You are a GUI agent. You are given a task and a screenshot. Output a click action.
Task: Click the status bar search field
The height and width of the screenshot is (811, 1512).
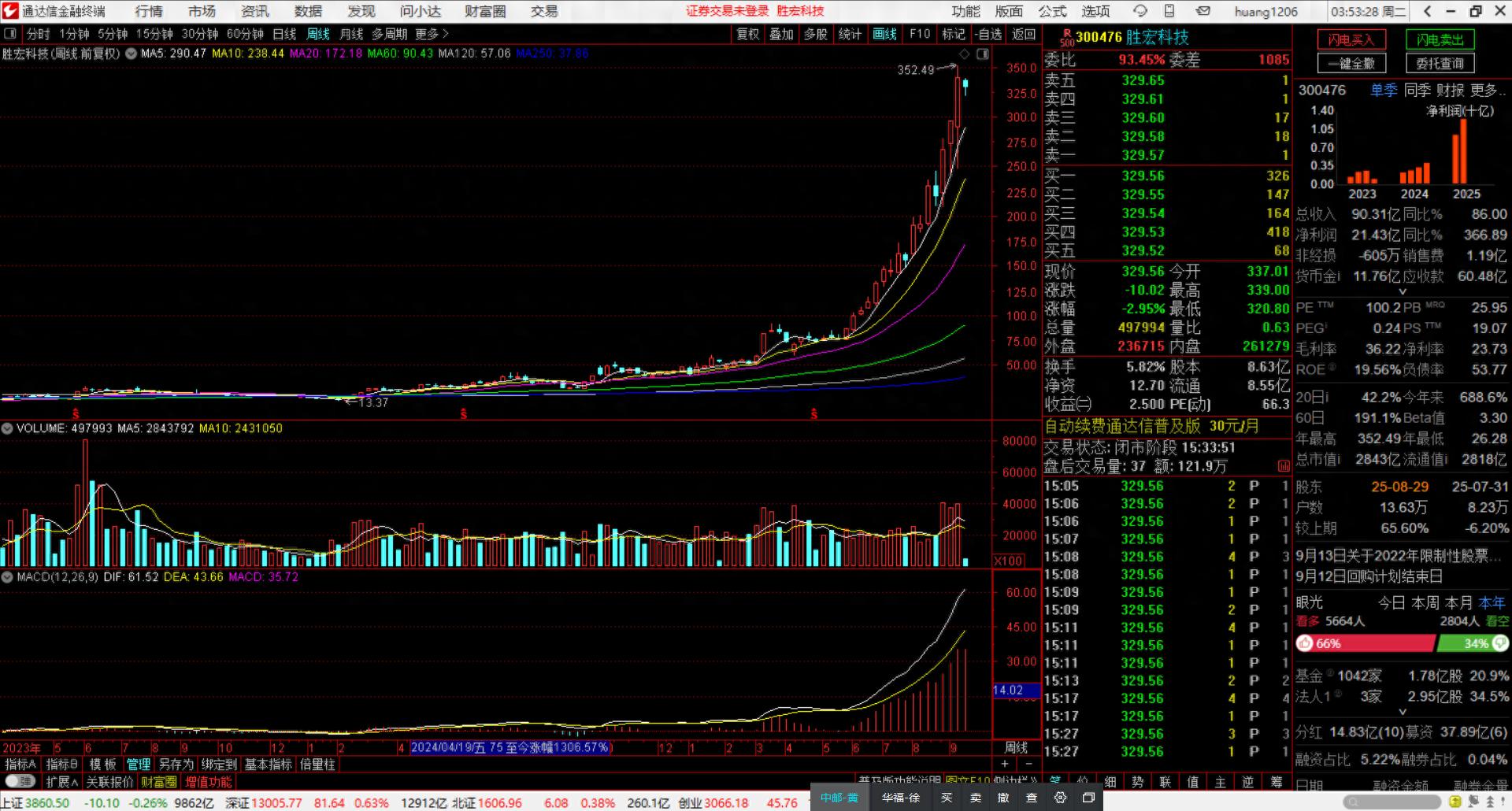[1391, 802]
